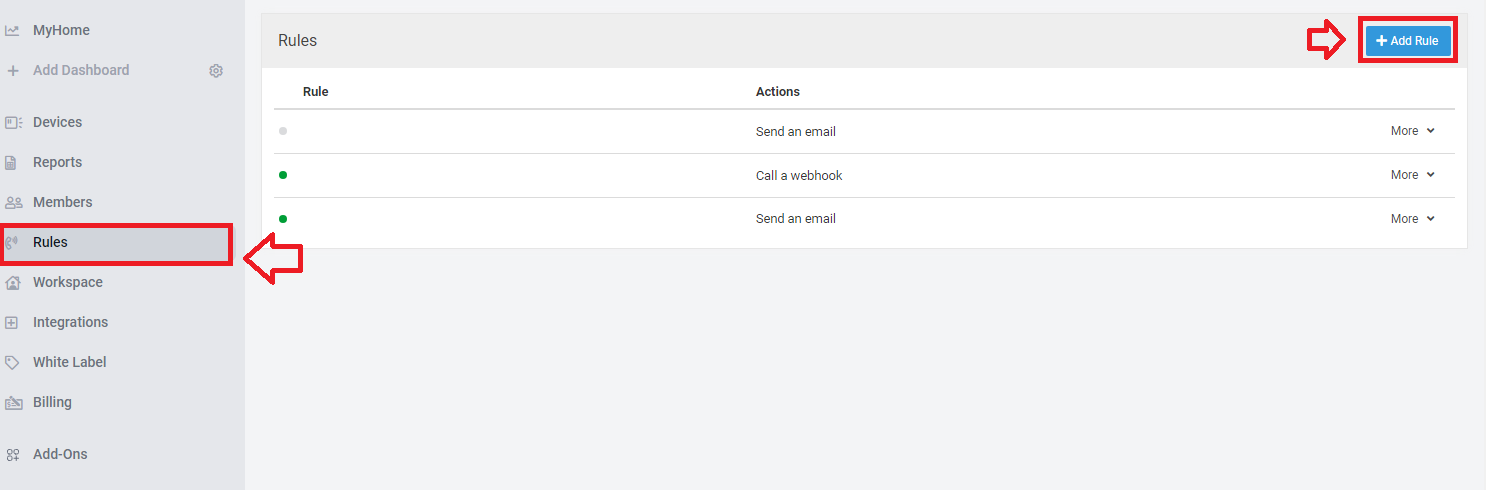Screen dimensions: 1486x490
Task: Toggle green status dot of last email rule
Action: tap(283, 219)
